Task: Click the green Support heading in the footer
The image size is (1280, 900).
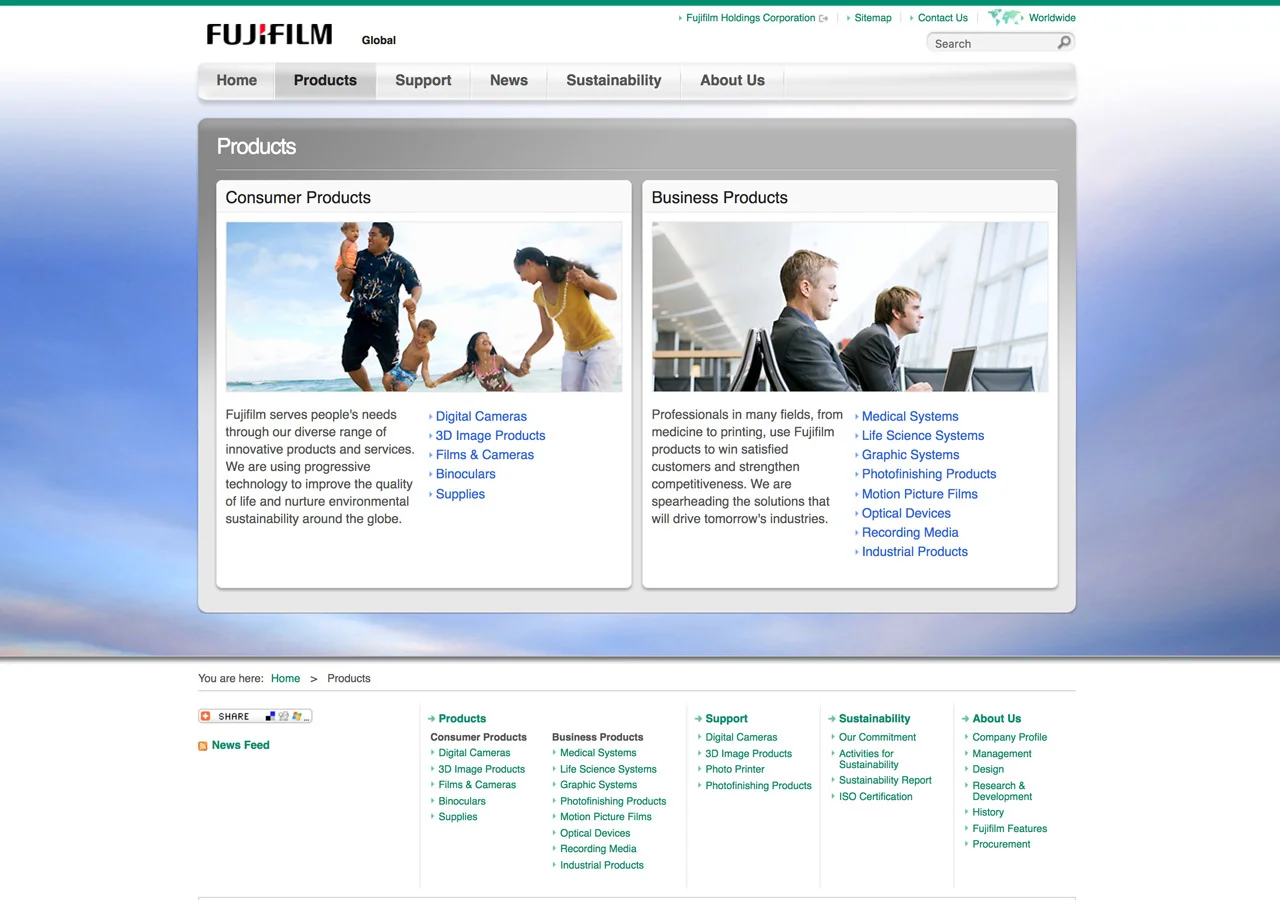Action: [x=727, y=718]
